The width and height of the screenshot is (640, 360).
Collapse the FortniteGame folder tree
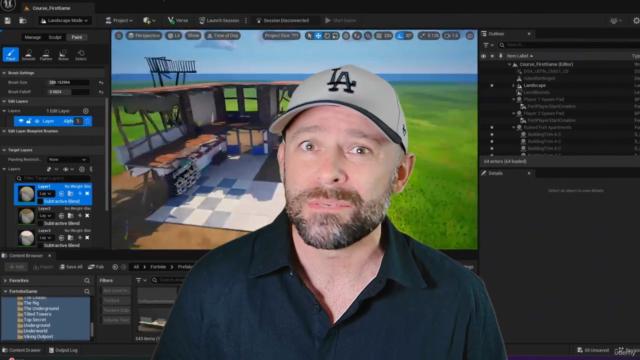click(x=5, y=291)
